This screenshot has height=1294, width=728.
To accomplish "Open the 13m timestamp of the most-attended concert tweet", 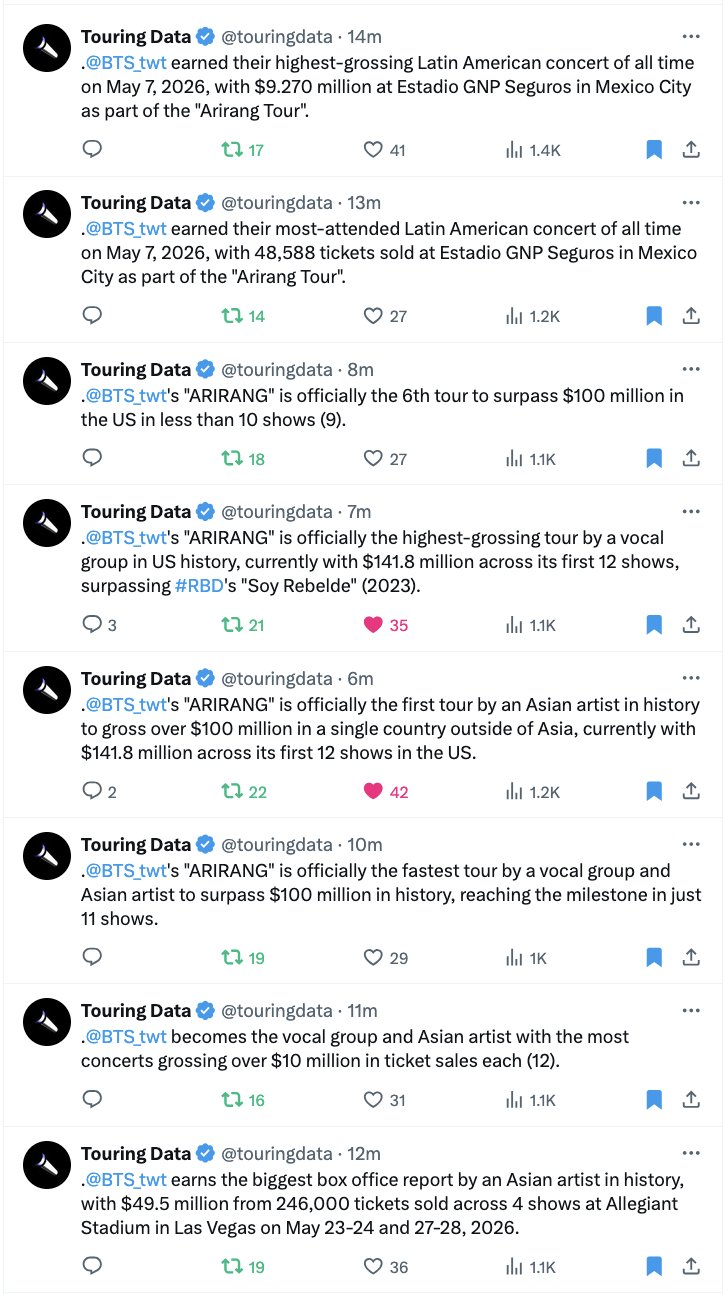I will (x=363, y=203).
